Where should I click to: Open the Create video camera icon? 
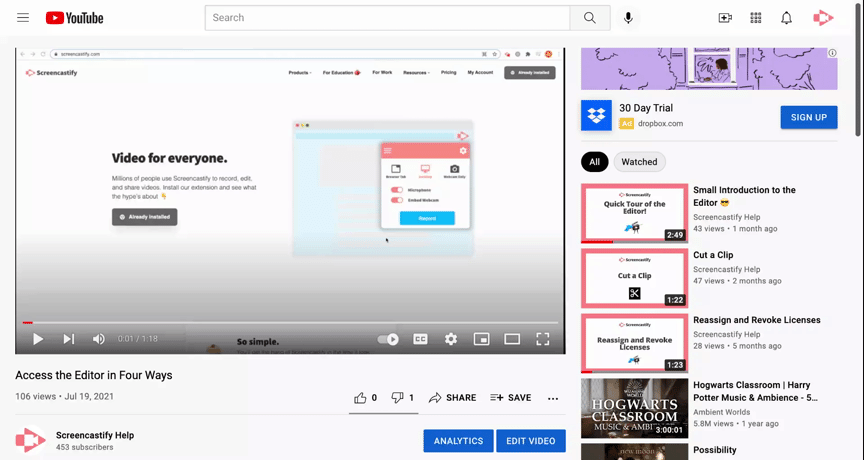(x=725, y=18)
